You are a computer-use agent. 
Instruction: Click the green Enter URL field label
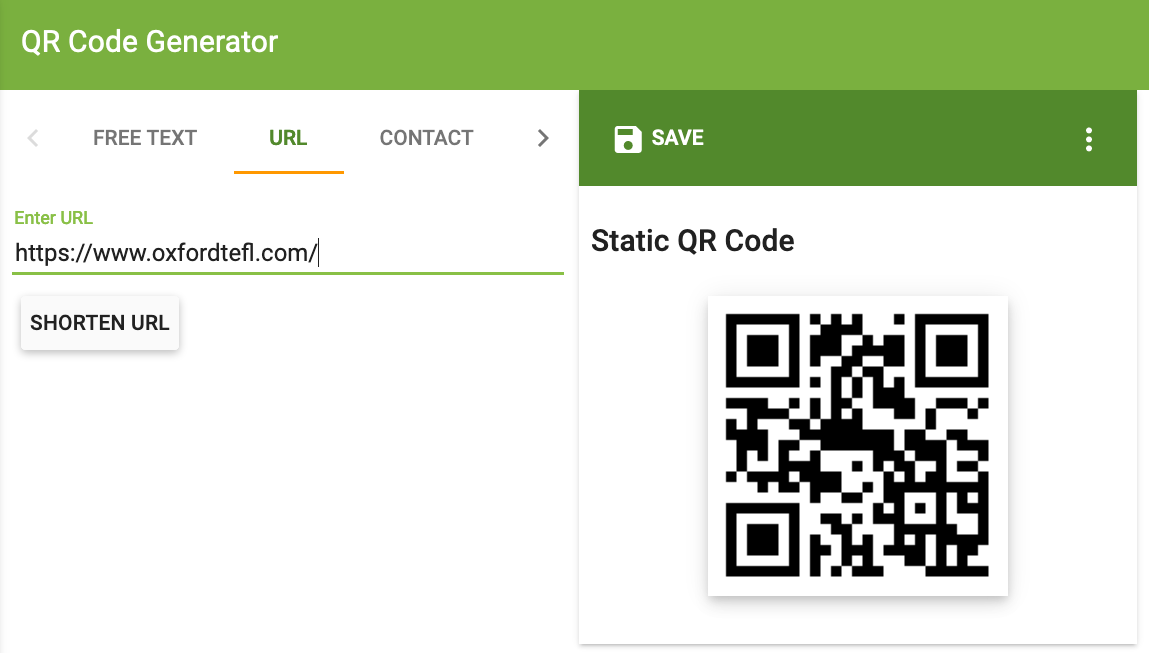53,218
